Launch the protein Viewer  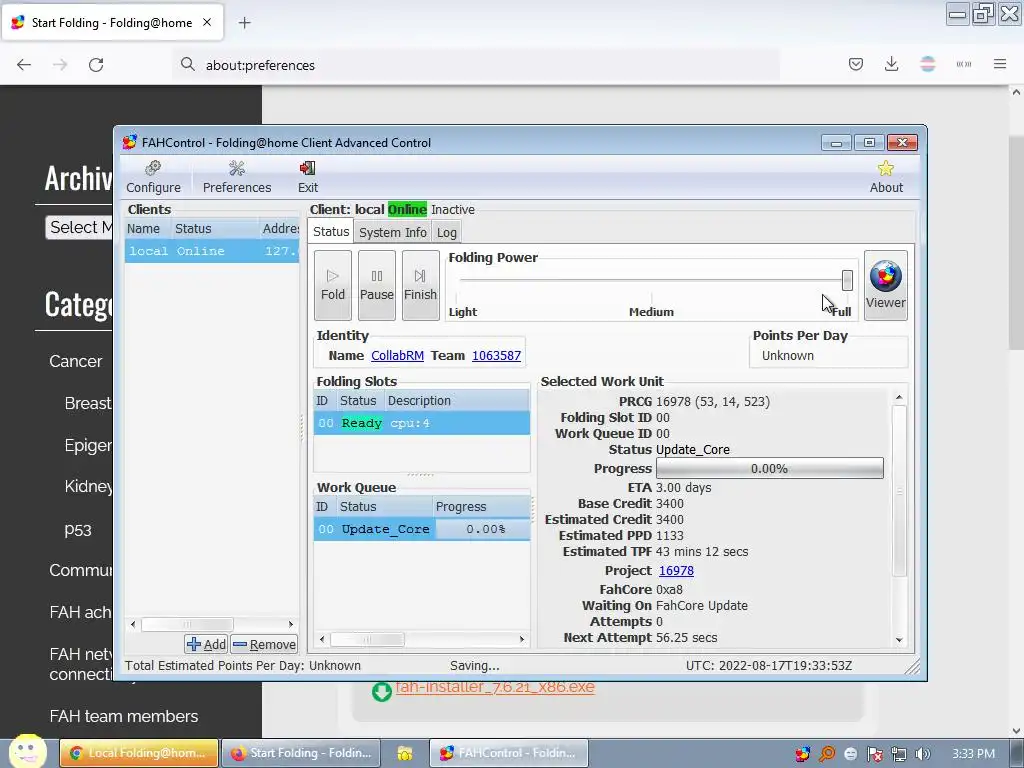886,285
